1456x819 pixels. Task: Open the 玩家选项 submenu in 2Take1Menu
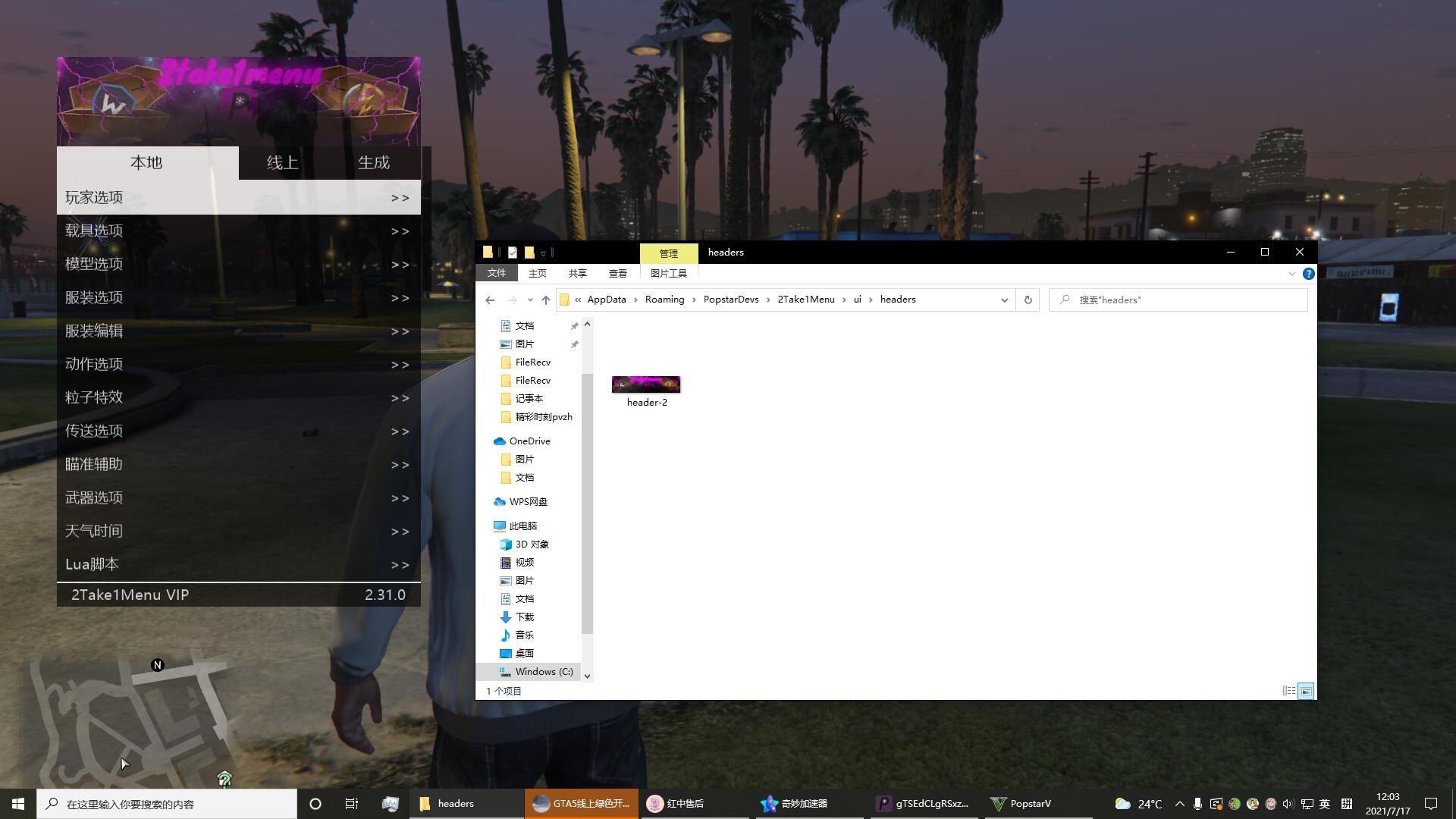[238, 197]
